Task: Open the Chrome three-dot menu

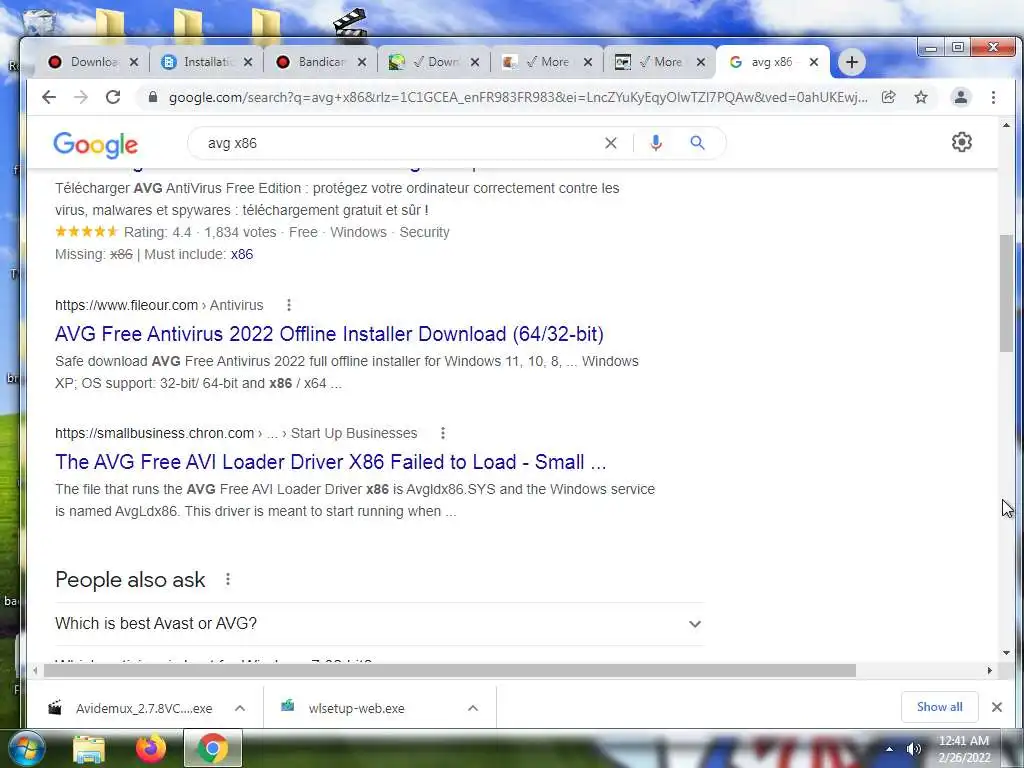Action: 993,97
